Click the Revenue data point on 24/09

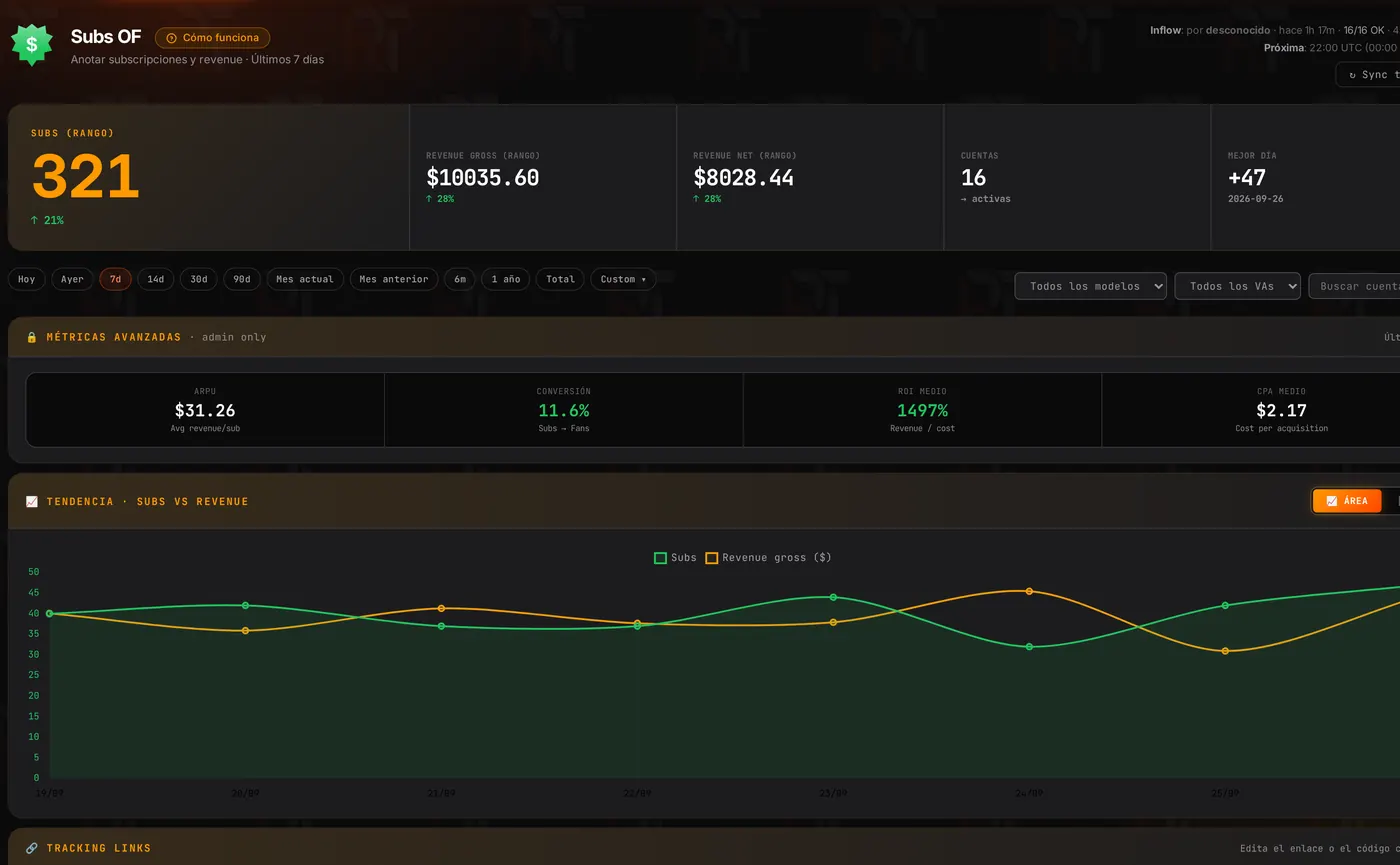pos(1029,591)
